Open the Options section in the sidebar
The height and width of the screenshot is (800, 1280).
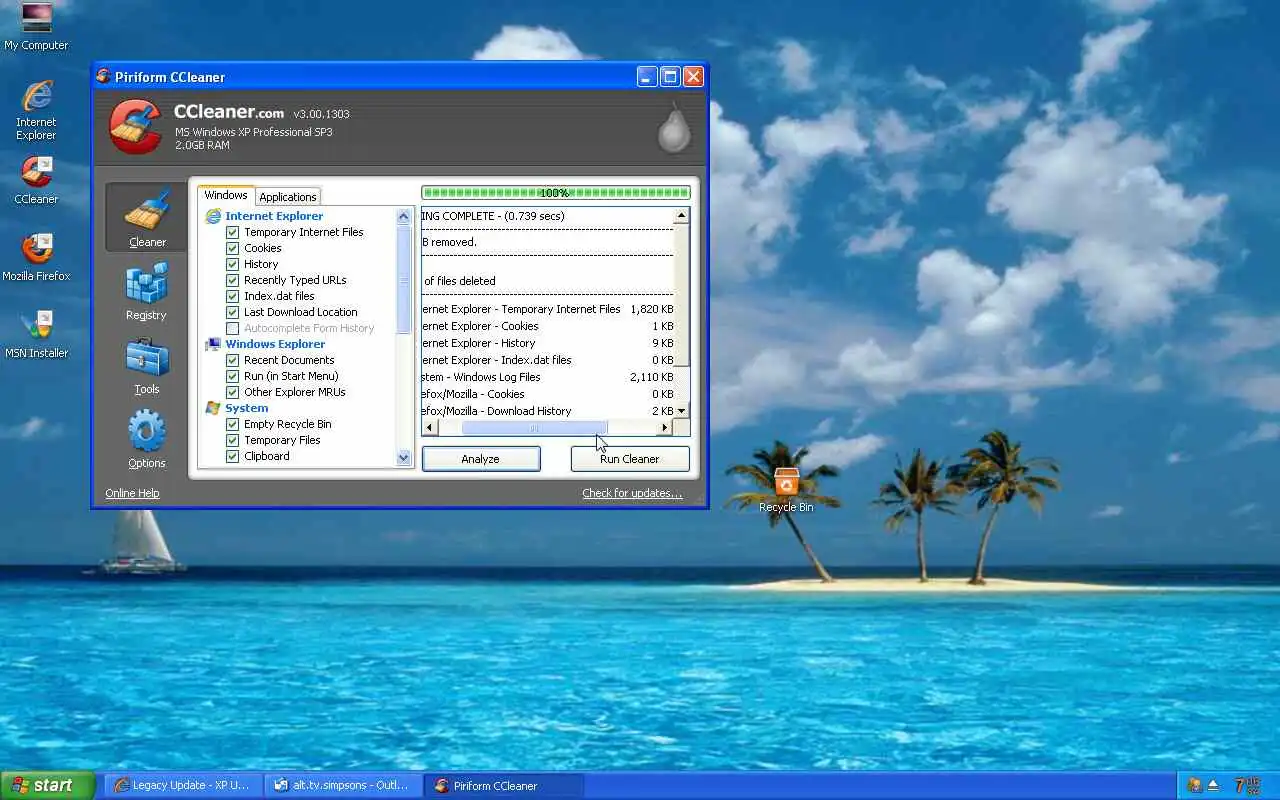point(147,440)
